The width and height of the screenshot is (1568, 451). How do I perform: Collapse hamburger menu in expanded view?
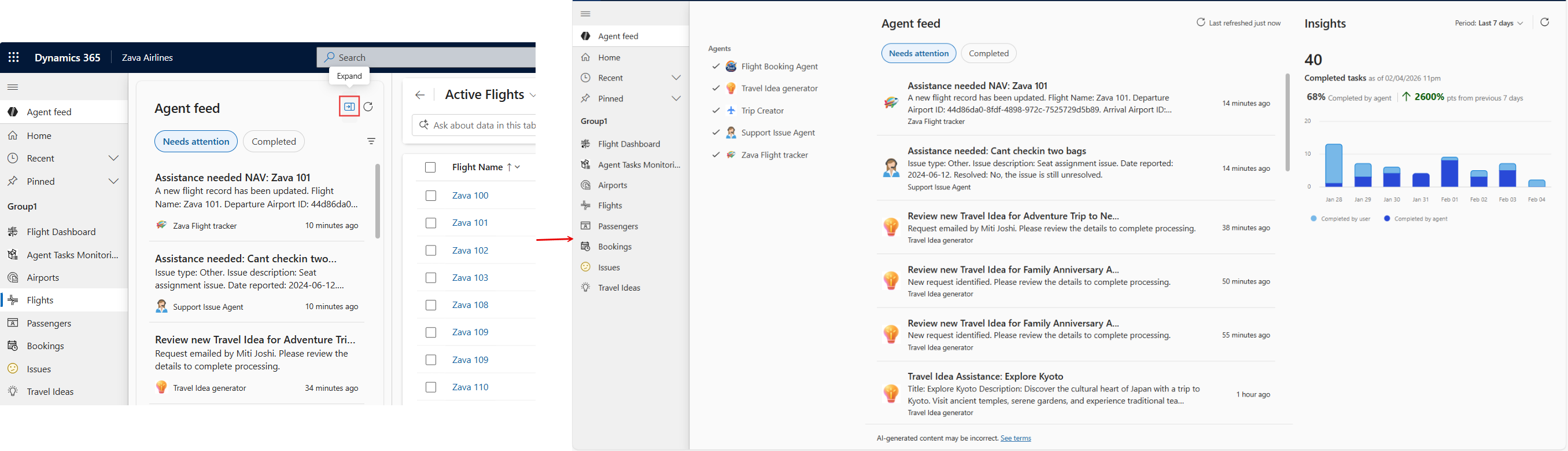(585, 13)
